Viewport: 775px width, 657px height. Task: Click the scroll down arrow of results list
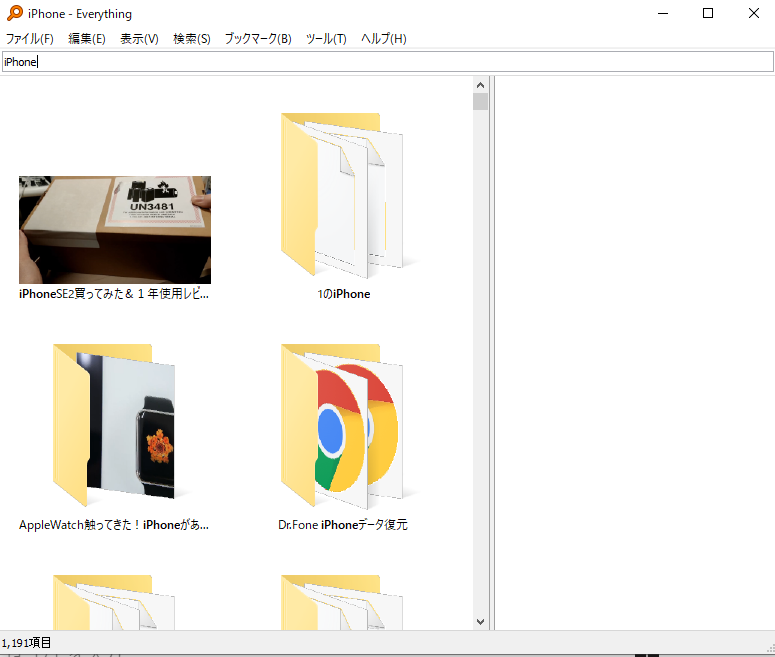coord(480,622)
